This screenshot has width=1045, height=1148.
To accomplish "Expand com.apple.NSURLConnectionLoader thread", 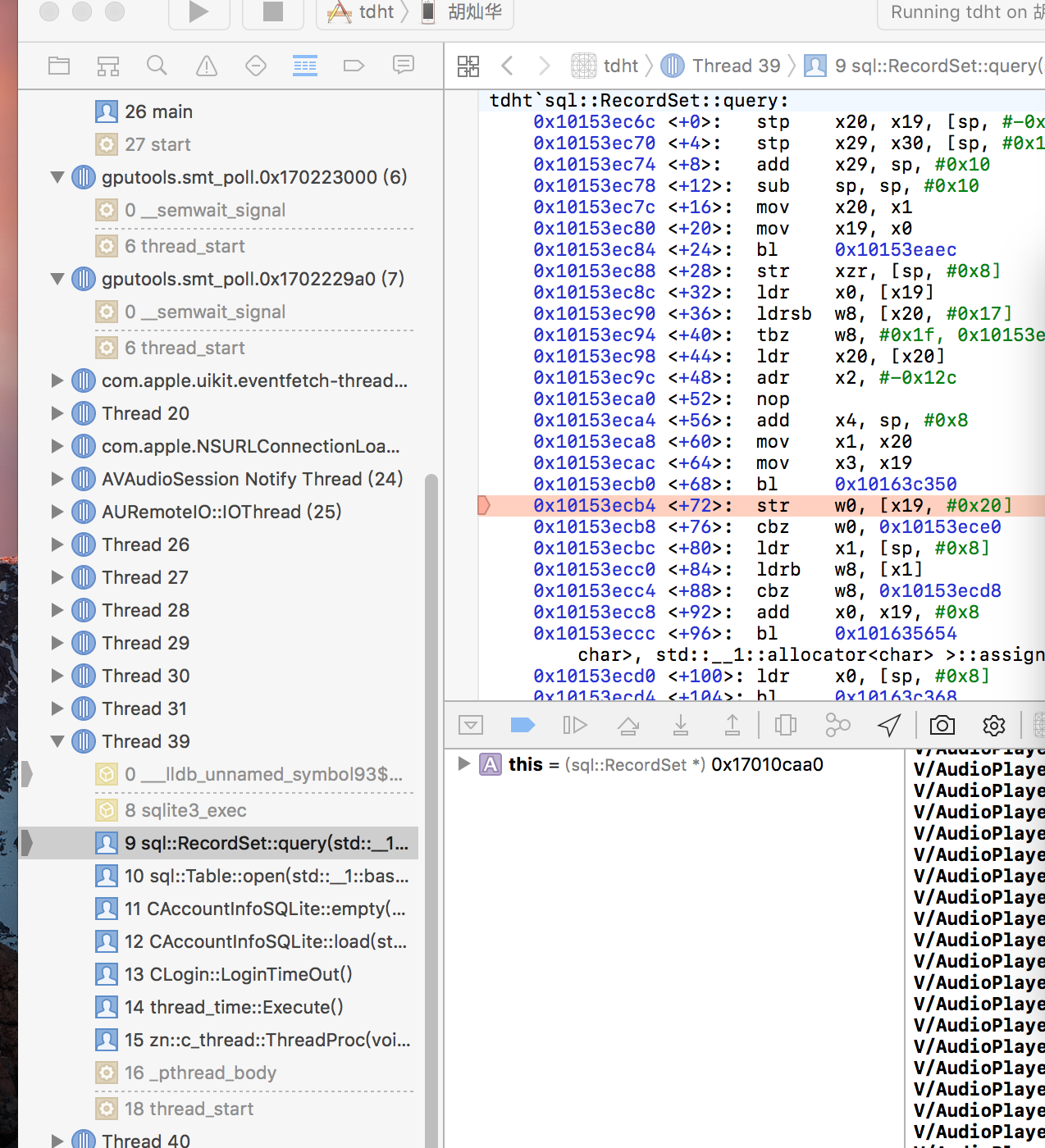I will tap(57, 446).
